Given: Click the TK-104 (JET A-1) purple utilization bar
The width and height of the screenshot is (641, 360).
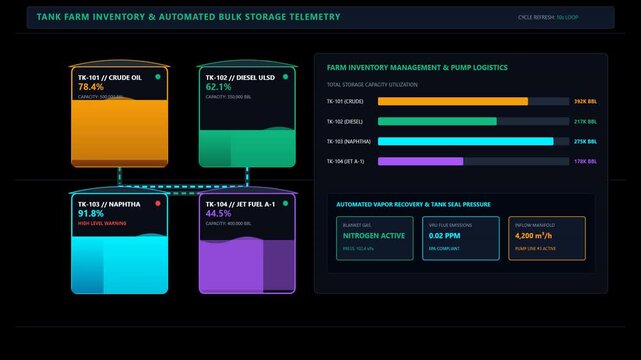Looking at the screenshot, I should [x=421, y=161].
